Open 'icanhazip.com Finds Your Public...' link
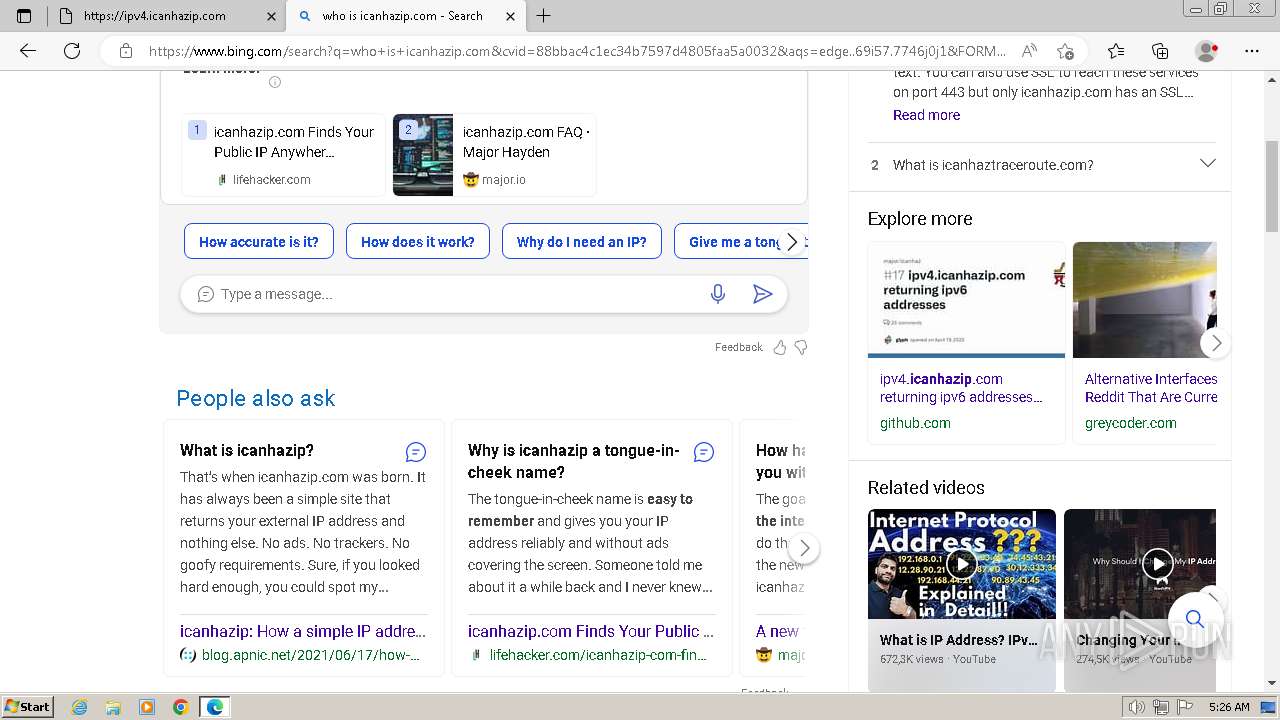1280x720 pixels. [x=591, y=631]
